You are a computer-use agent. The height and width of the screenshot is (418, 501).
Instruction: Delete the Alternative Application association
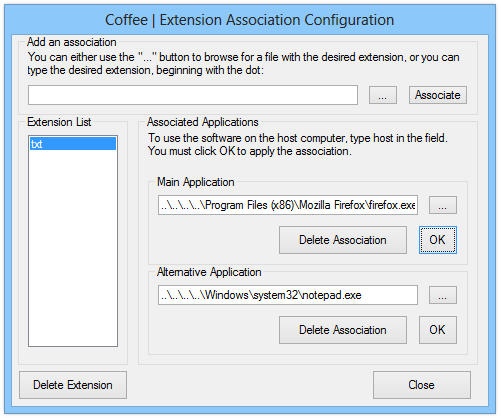click(x=343, y=330)
